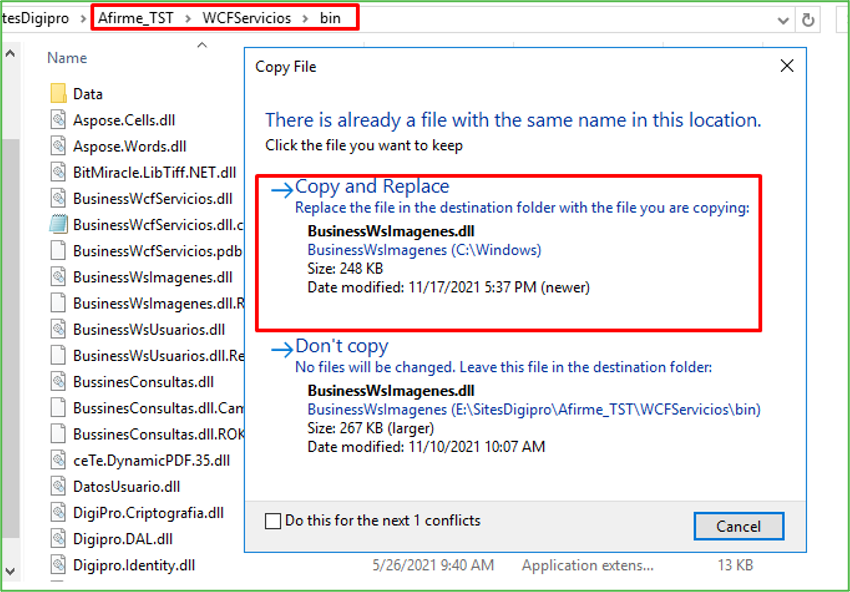Expand the chevron after Afirme_TST in breadcrumb
The height and width of the screenshot is (592, 850).
click(187, 19)
